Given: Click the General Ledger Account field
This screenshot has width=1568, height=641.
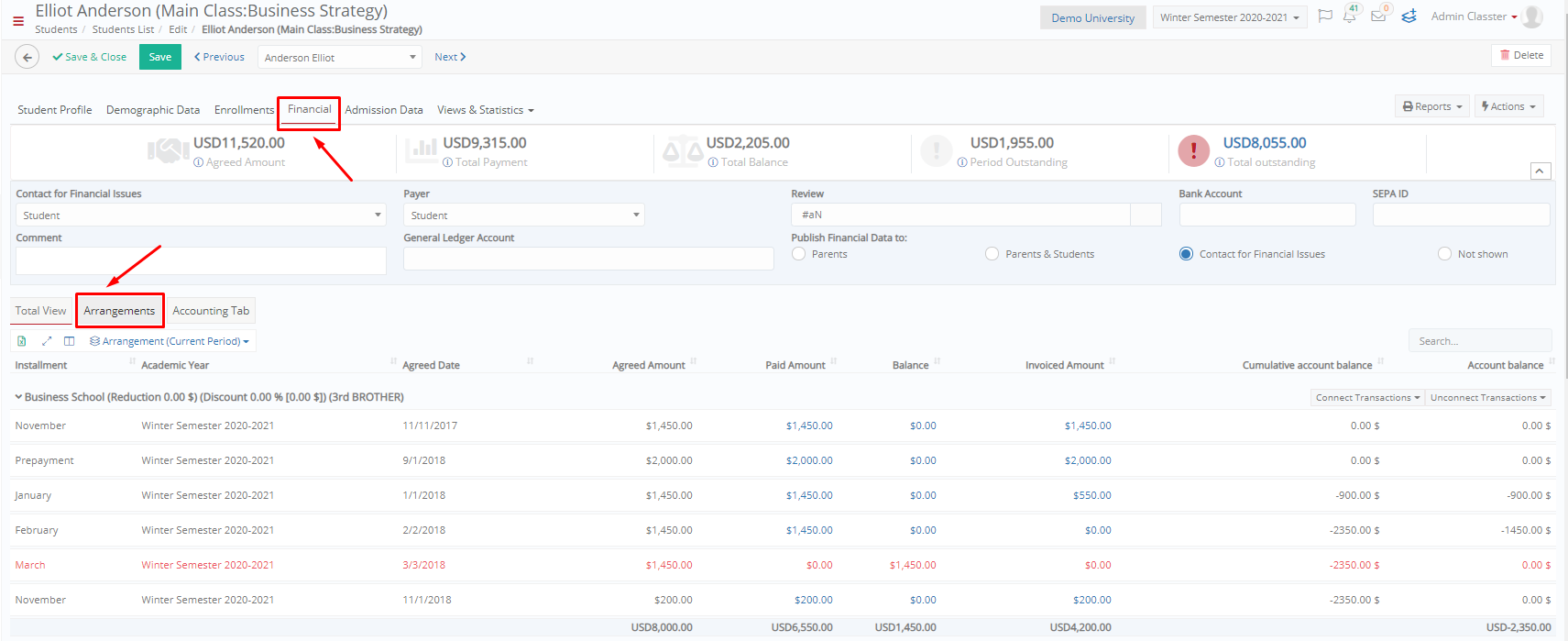Looking at the screenshot, I should tap(588, 259).
